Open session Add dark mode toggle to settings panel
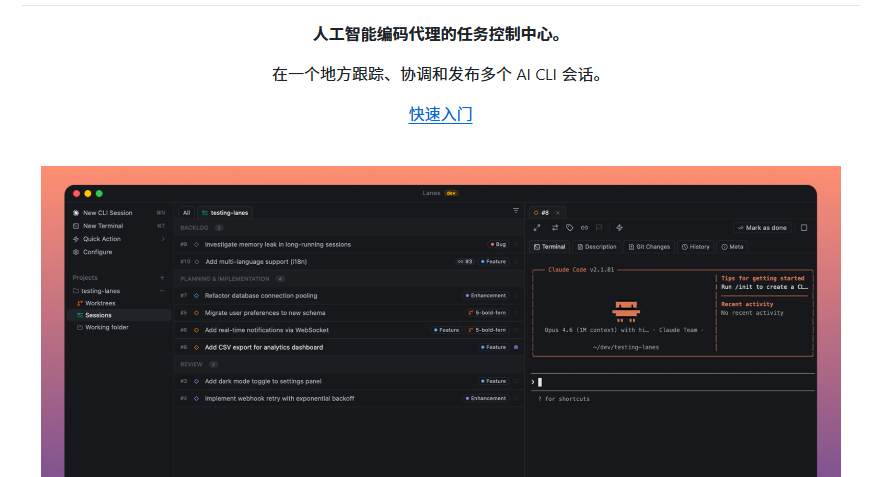Screen dimensions: 887x477 tap(263, 381)
